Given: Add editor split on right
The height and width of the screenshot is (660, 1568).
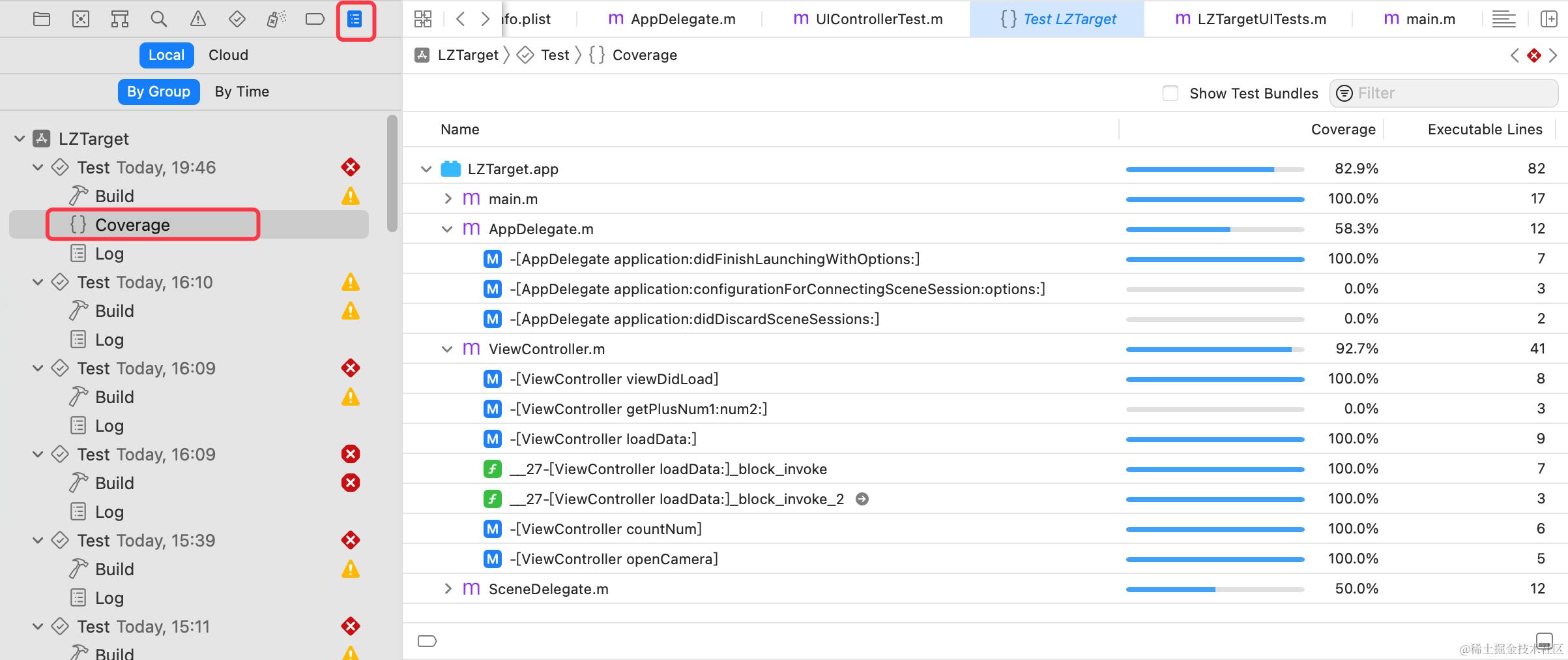Looking at the screenshot, I should tap(1548, 19).
